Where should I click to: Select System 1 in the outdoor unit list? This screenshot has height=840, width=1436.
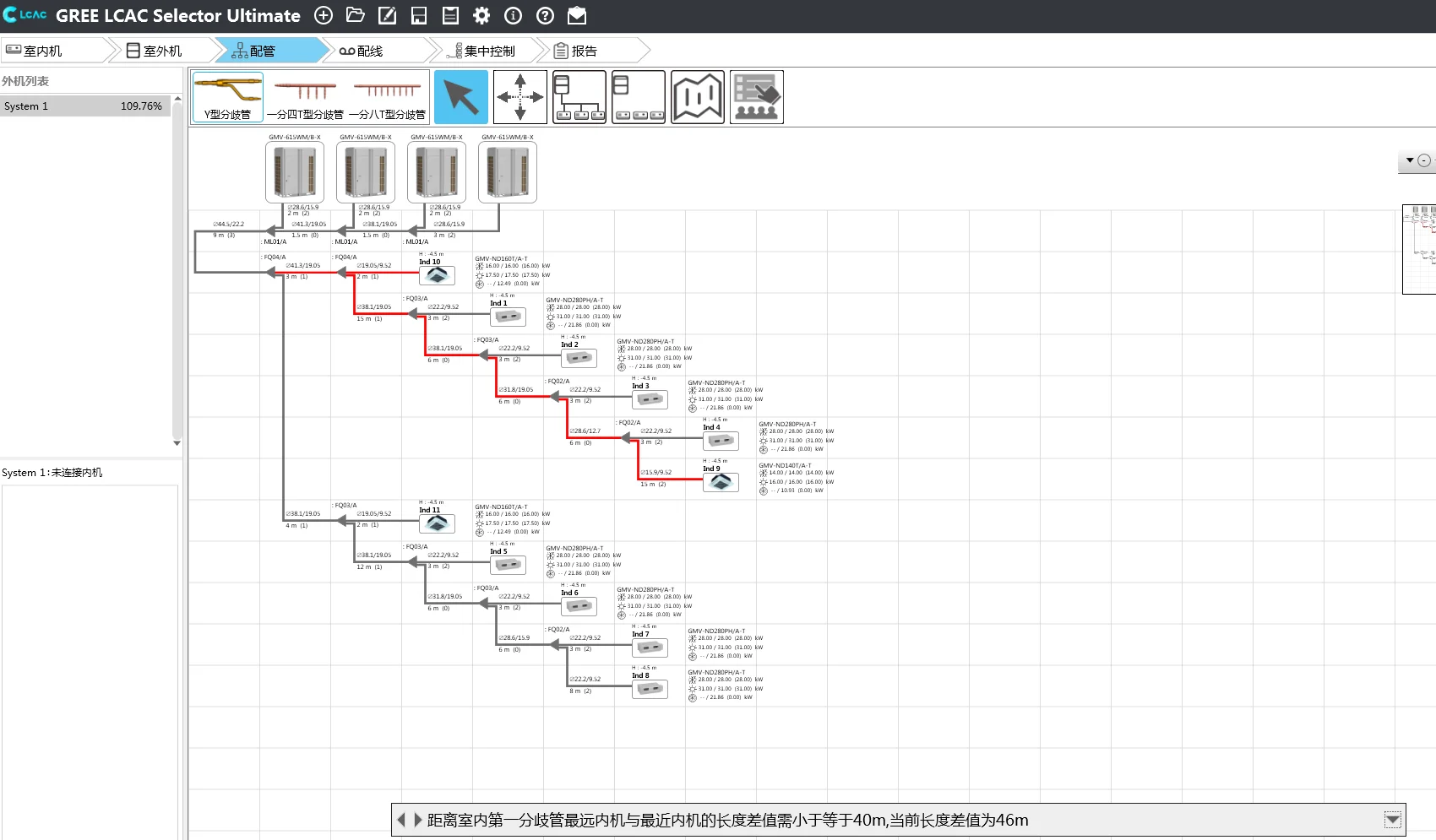coord(84,106)
